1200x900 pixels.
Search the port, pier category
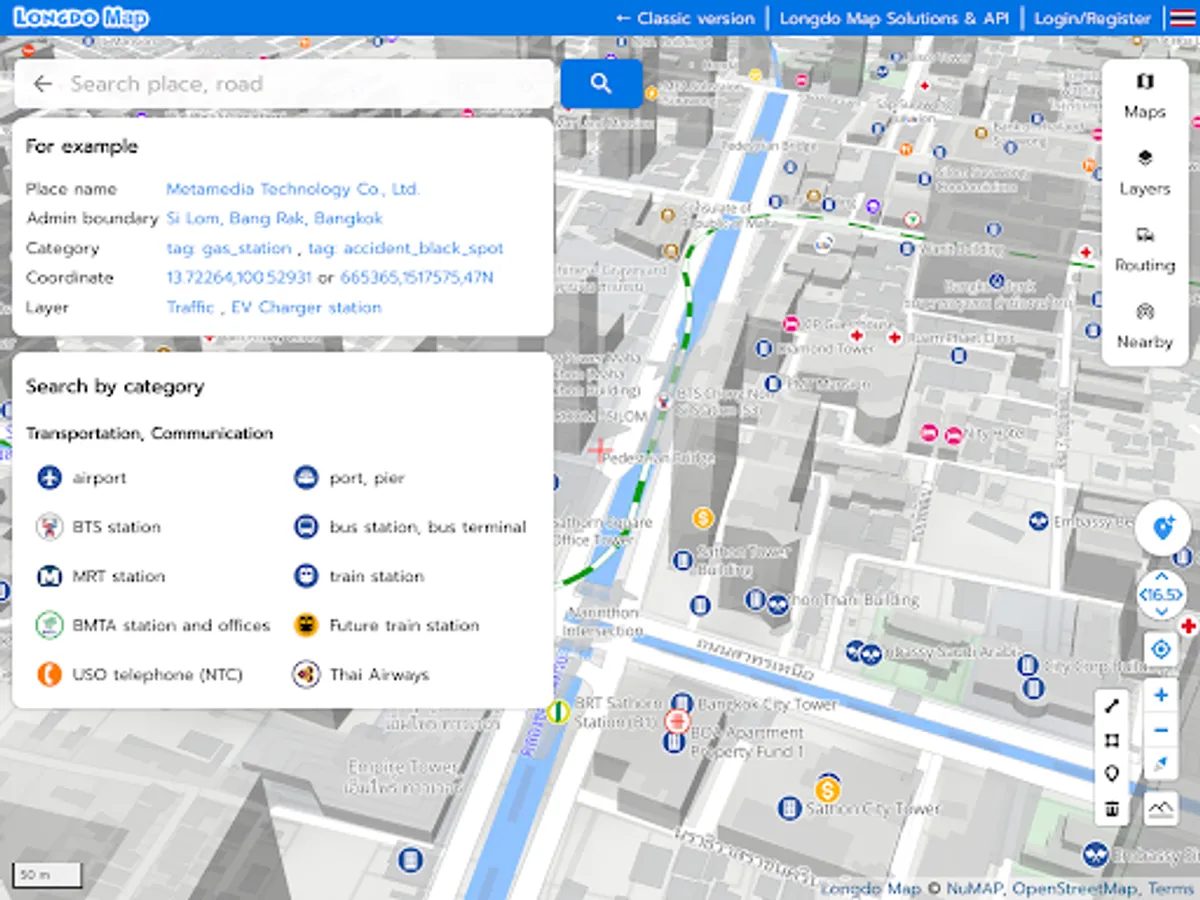tap(349, 478)
